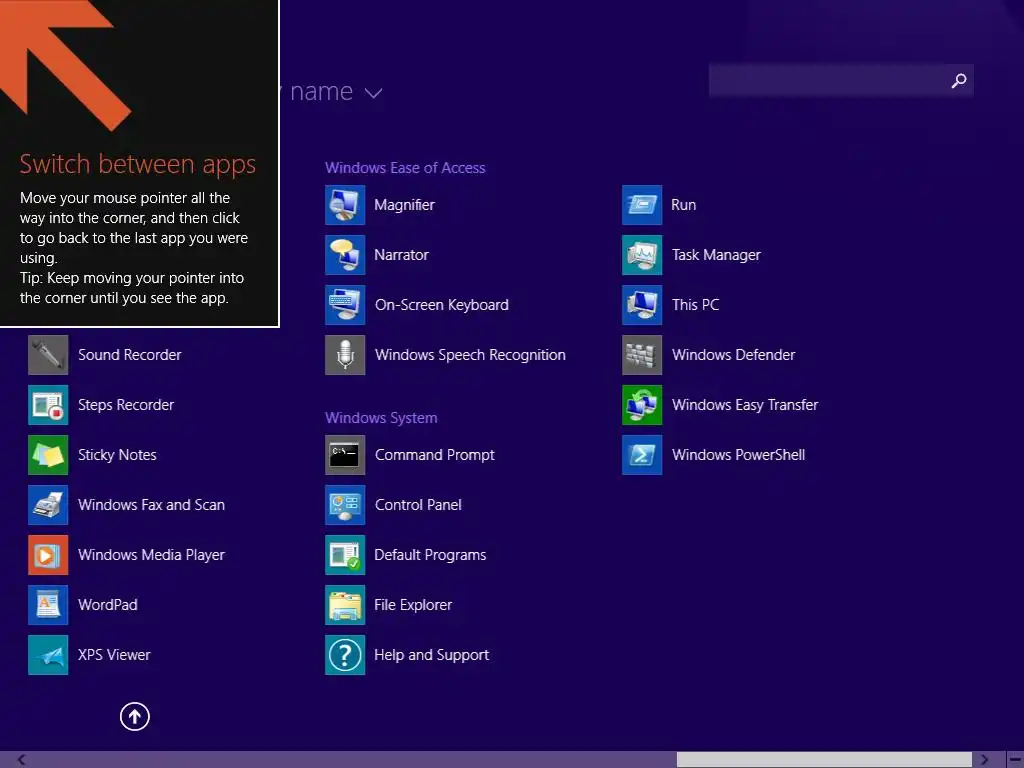This screenshot has width=1024, height=768.
Task: Open the On-Screen Keyboard icon
Action: coord(345,305)
